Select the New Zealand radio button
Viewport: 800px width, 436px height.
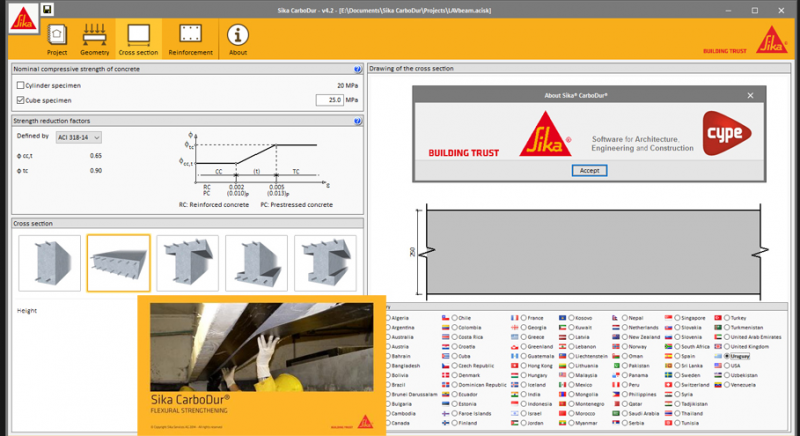click(x=624, y=337)
